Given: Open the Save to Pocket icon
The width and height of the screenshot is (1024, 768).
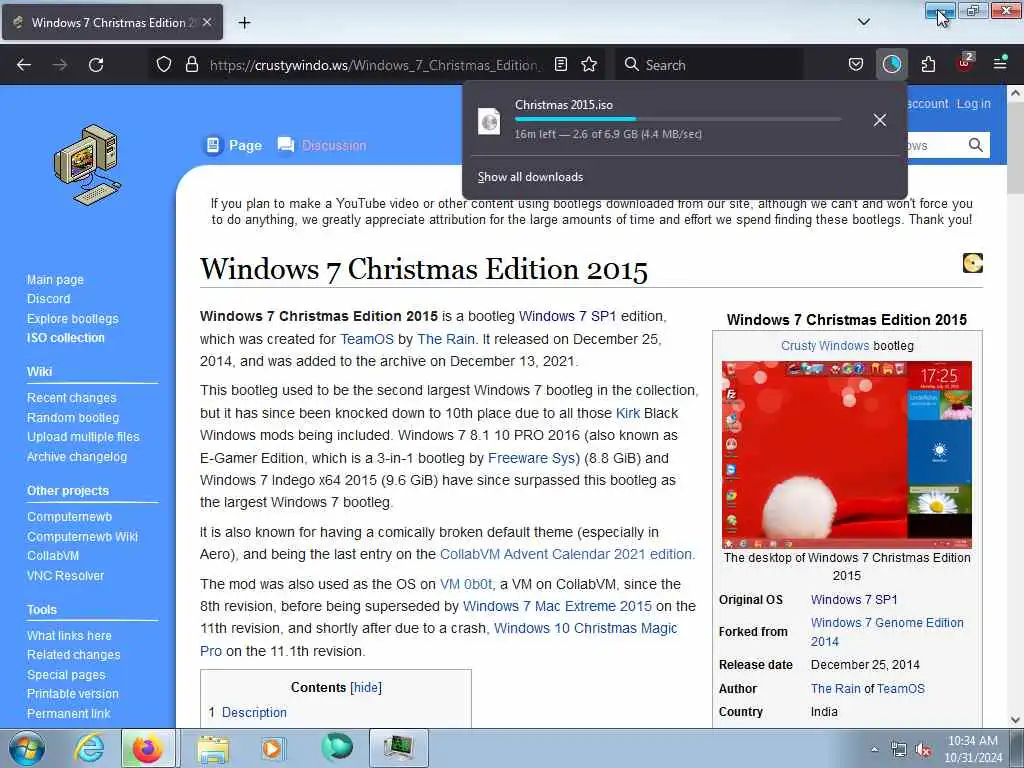Looking at the screenshot, I should tap(856, 64).
